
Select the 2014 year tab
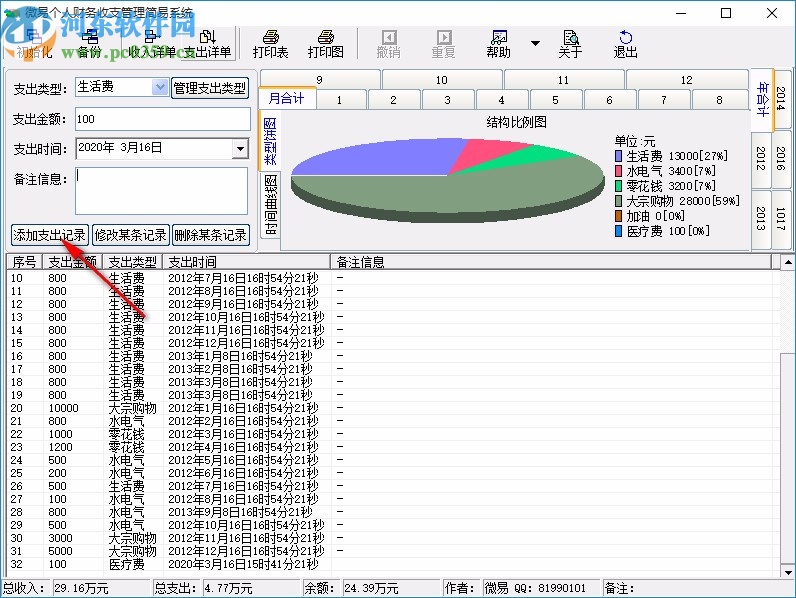click(x=781, y=99)
